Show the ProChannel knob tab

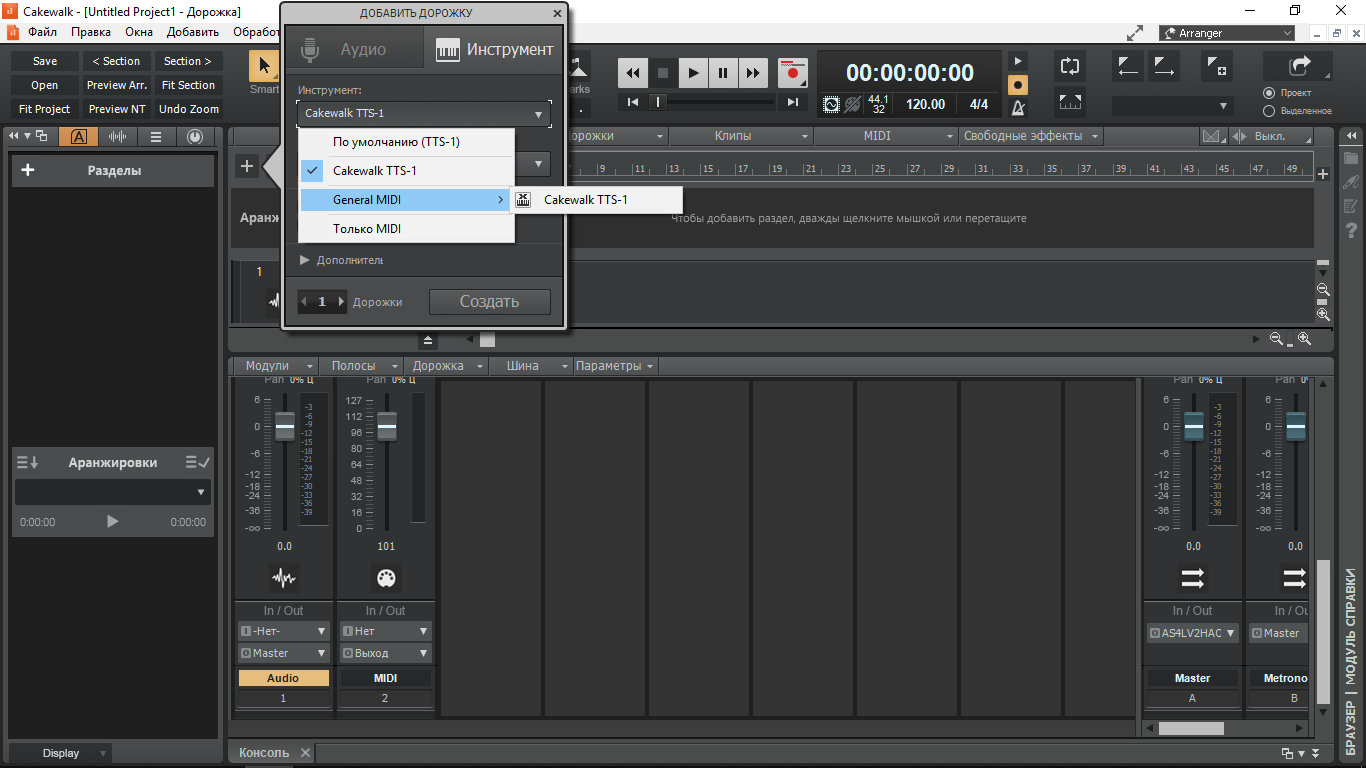click(x=194, y=137)
